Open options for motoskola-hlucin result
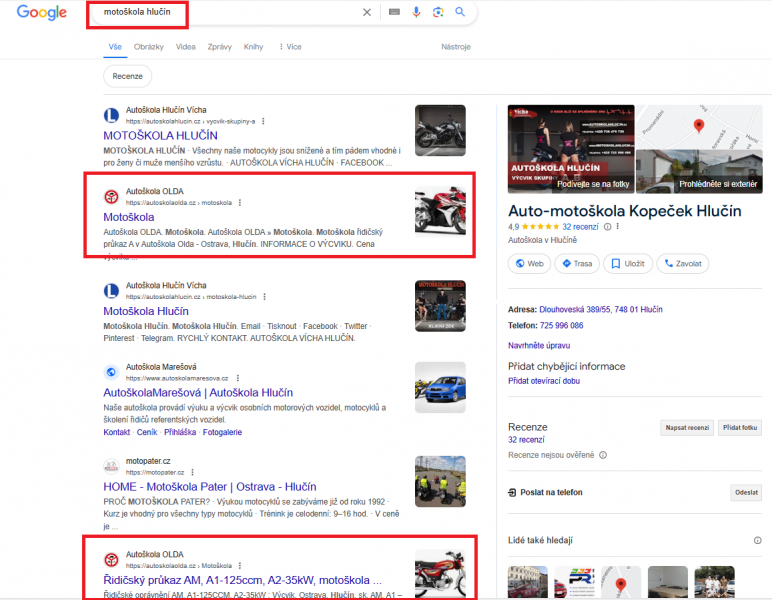 click(x=264, y=297)
